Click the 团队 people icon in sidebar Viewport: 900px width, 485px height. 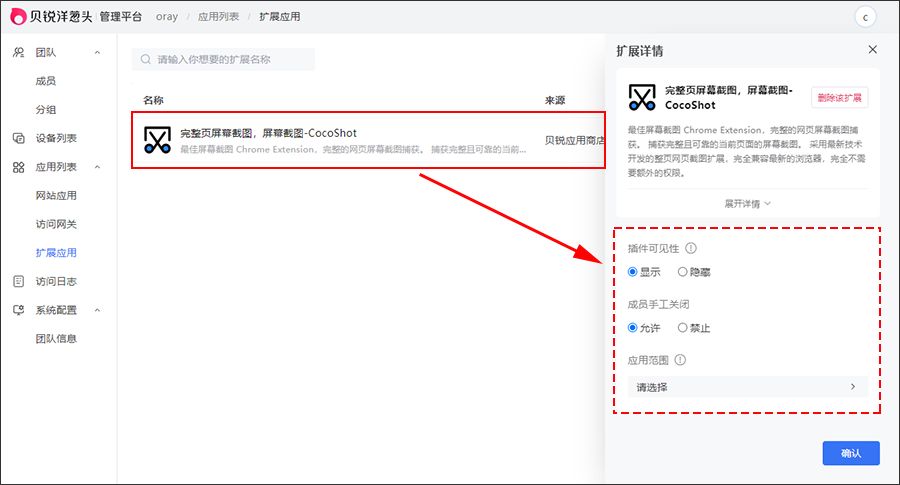(18, 52)
